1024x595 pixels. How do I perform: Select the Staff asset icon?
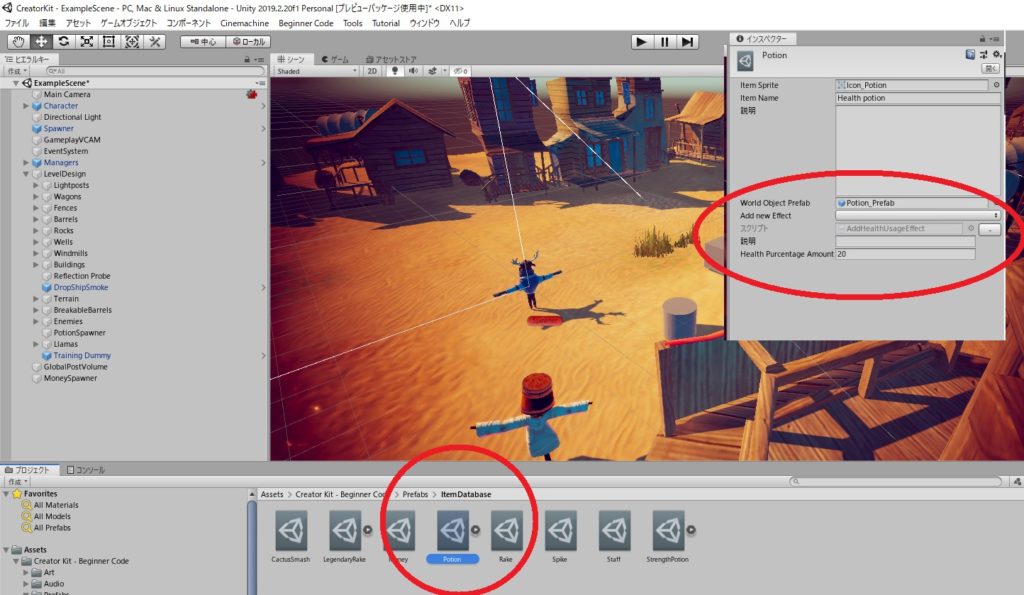(614, 530)
